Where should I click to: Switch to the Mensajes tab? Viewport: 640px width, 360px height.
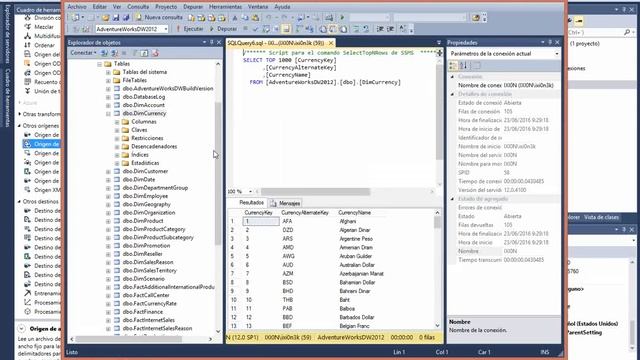[x=286, y=203]
